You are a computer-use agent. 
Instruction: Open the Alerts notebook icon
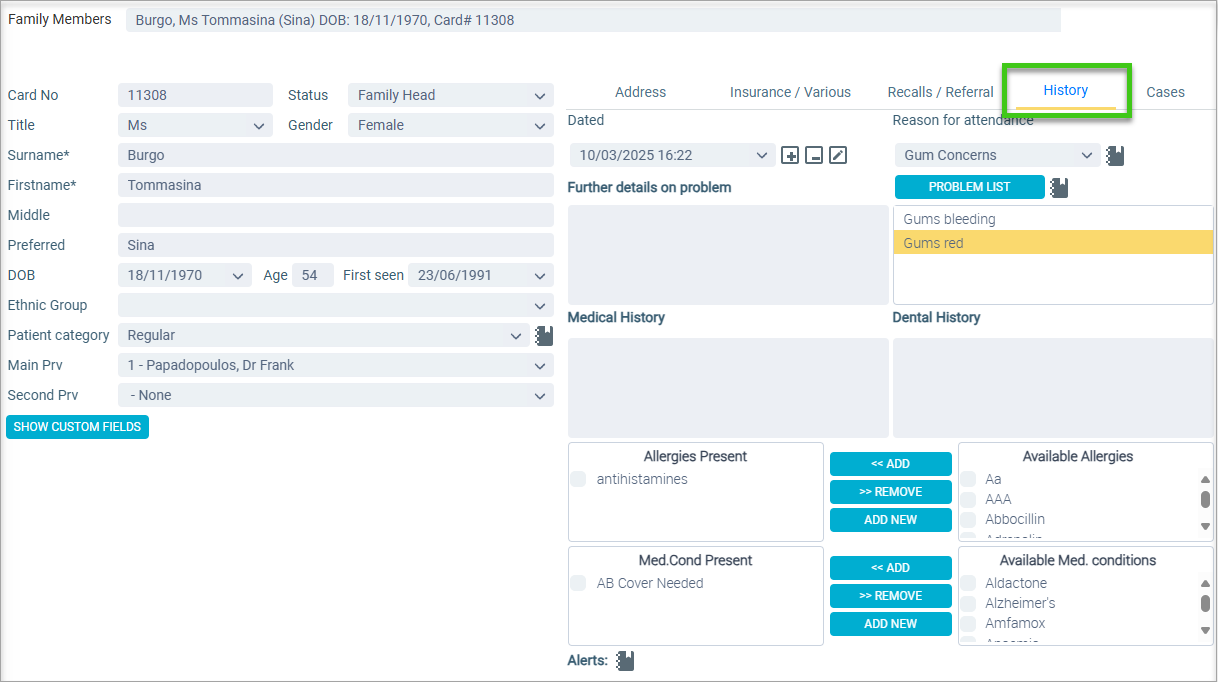coord(625,660)
